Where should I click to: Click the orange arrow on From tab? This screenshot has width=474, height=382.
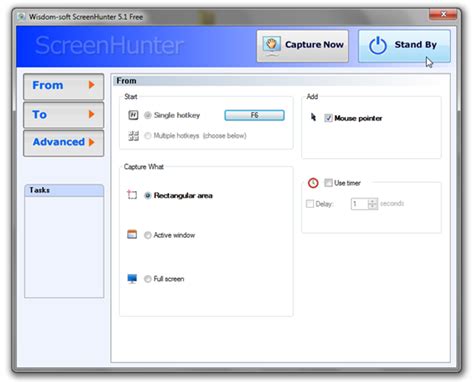(x=92, y=85)
